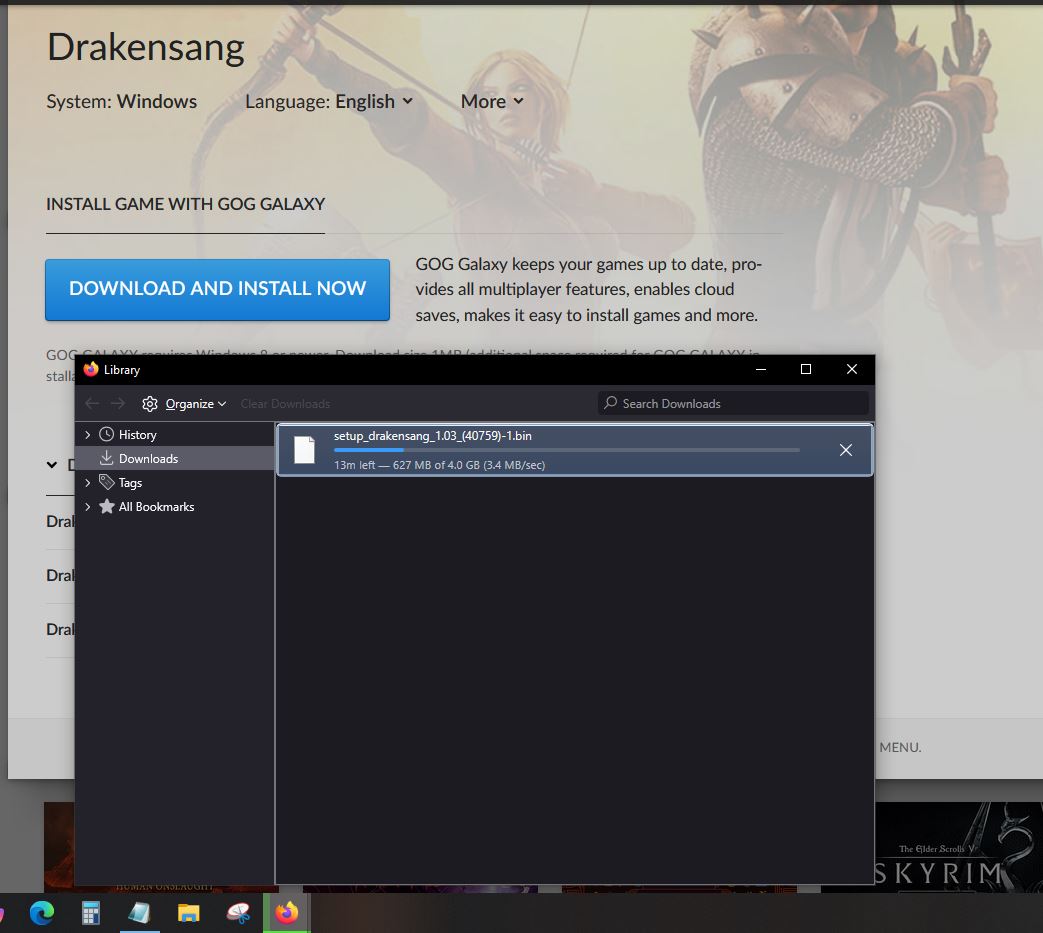1043x933 pixels.
Task: Click 'System: Windows' text on GOG page
Action: tap(122, 101)
